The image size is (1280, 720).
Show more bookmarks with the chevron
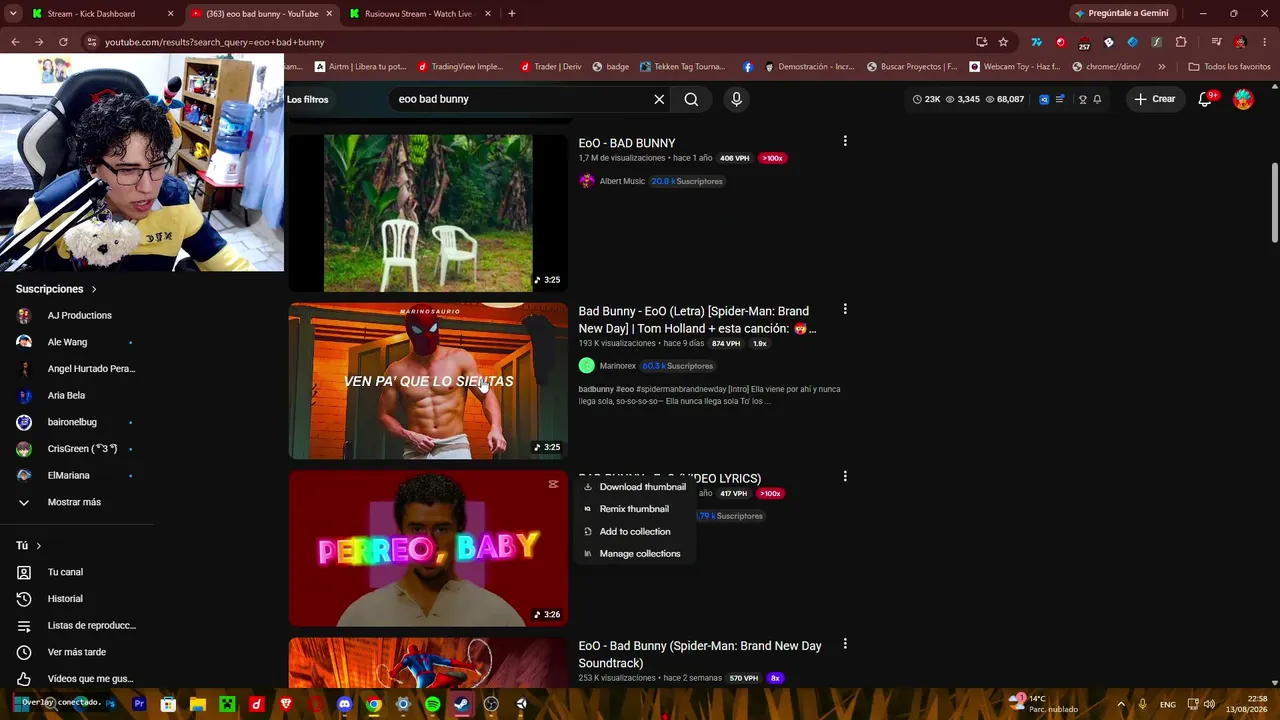pos(1161,67)
